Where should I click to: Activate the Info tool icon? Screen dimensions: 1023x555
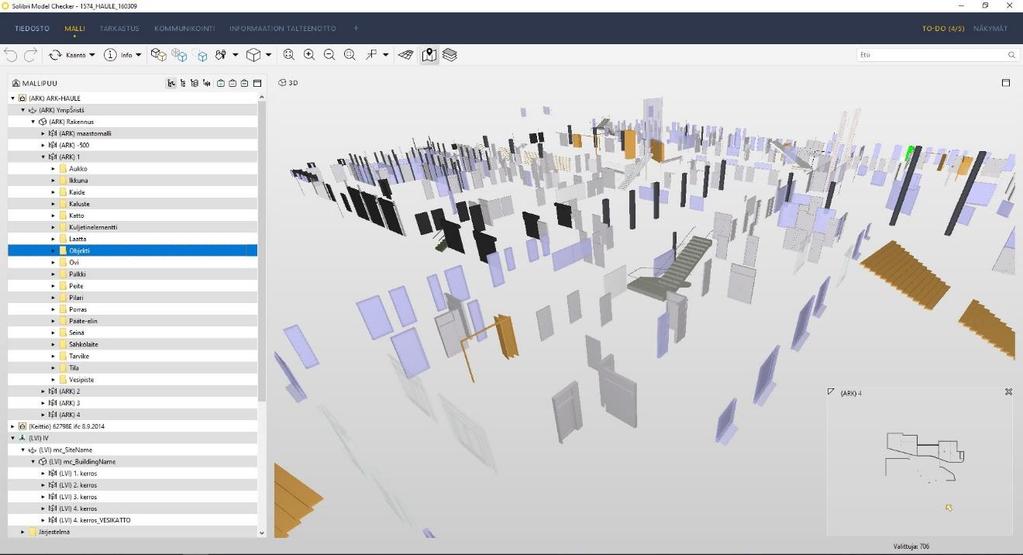coord(110,55)
